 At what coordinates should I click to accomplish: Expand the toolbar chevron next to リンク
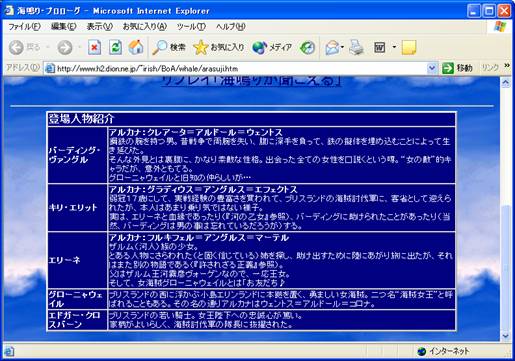coord(507,66)
